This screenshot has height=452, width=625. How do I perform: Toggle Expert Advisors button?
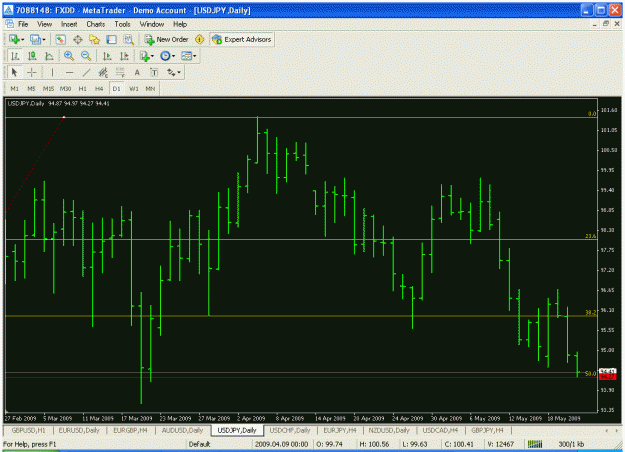242,39
